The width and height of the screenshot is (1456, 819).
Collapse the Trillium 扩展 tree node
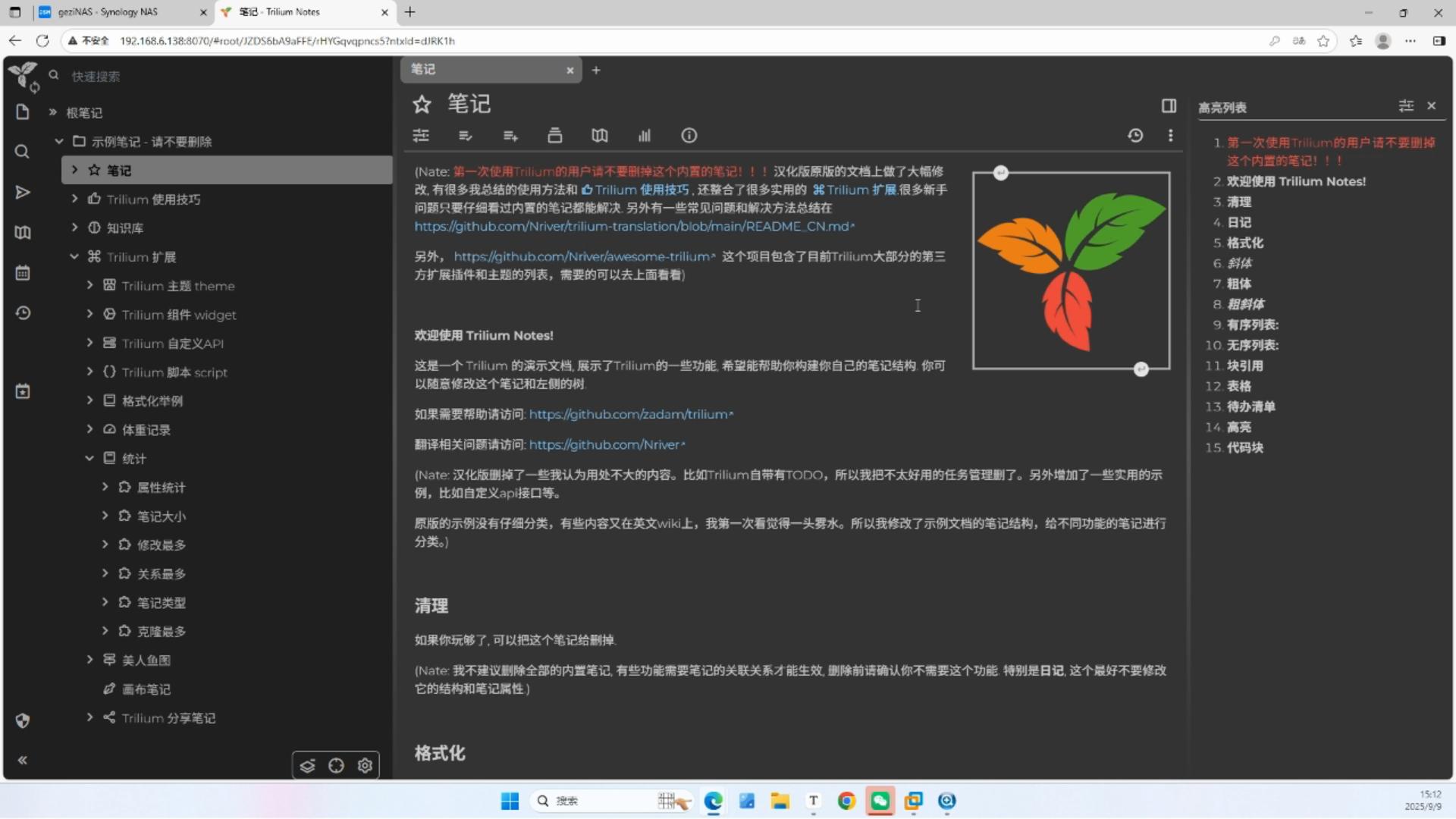[74, 257]
